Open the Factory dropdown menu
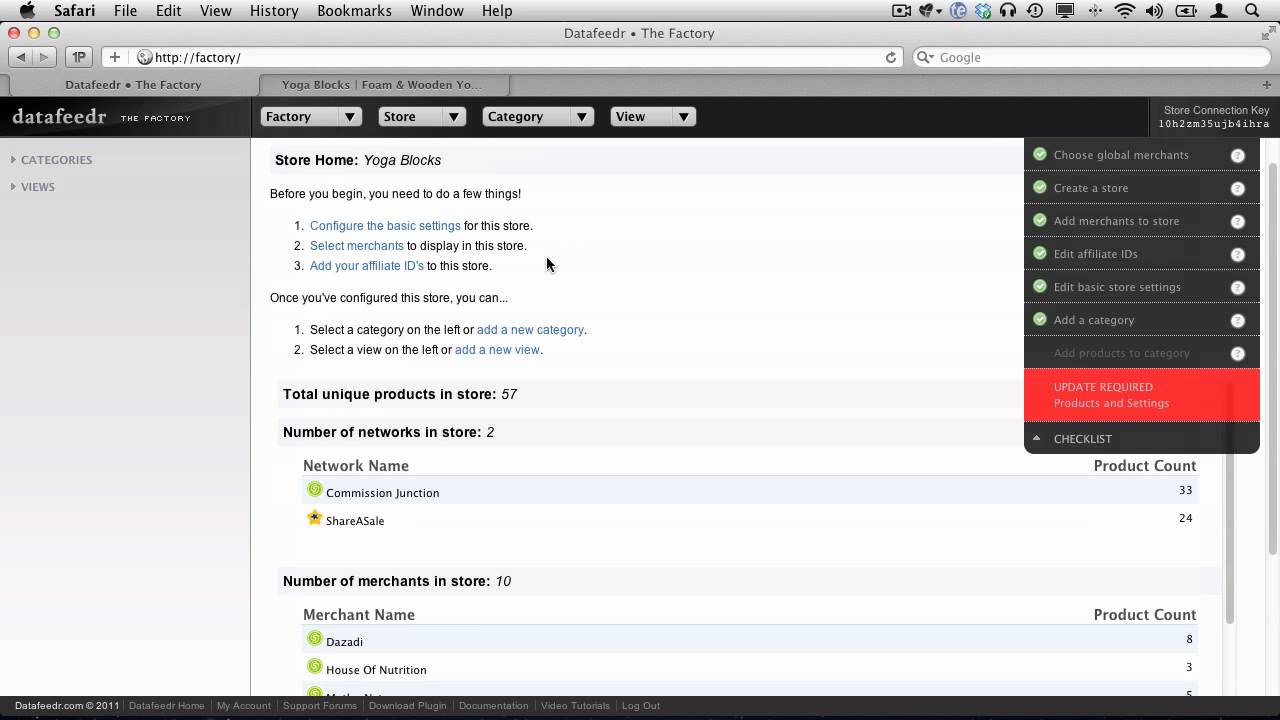The width and height of the screenshot is (1280, 720). click(311, 117)
